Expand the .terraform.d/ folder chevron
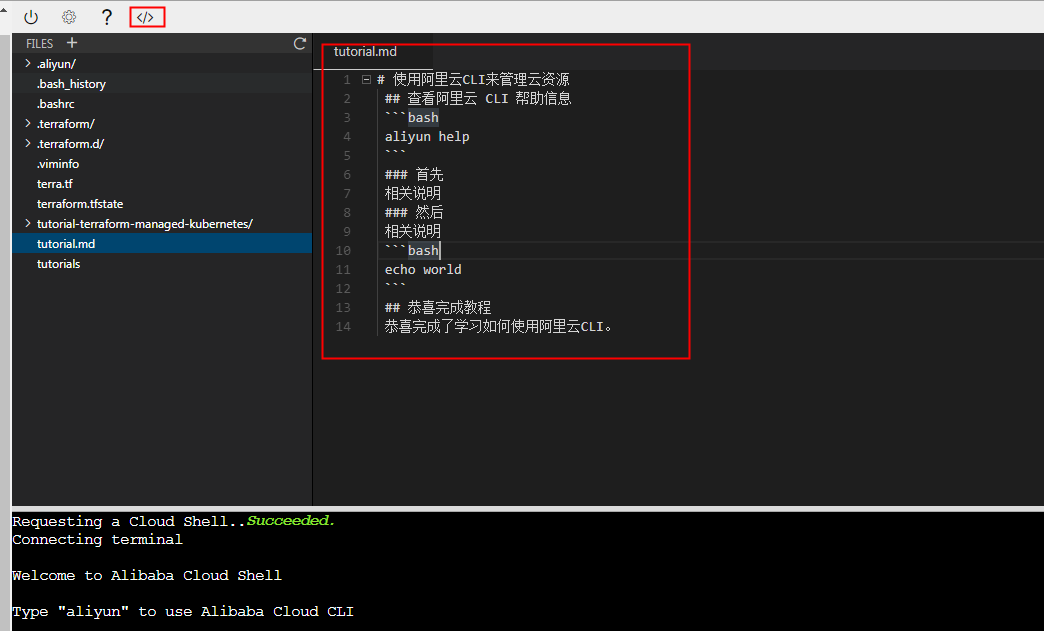 coord(27,143)
